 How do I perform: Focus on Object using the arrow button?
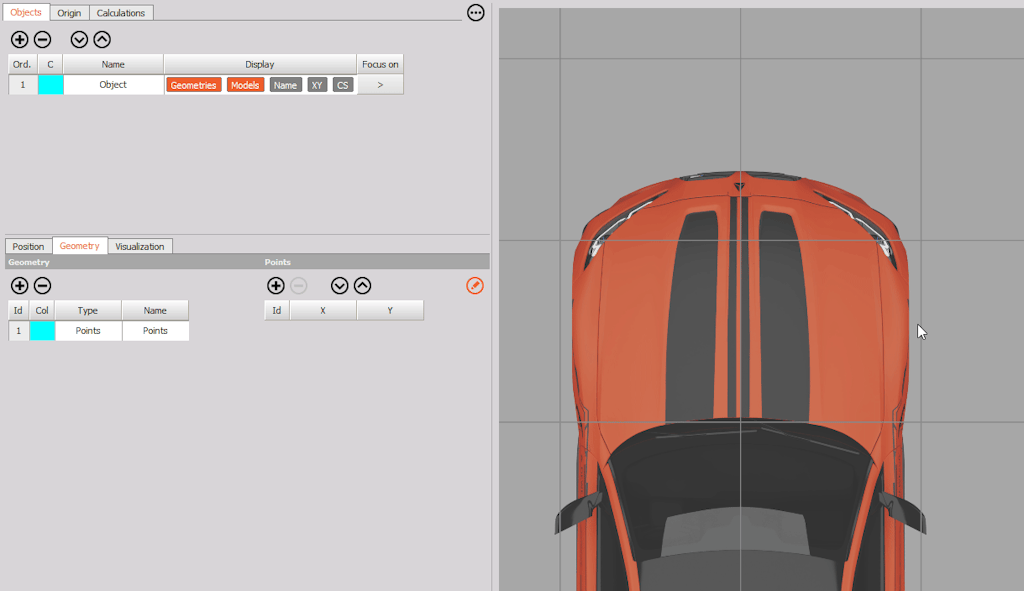pos(380,85)
